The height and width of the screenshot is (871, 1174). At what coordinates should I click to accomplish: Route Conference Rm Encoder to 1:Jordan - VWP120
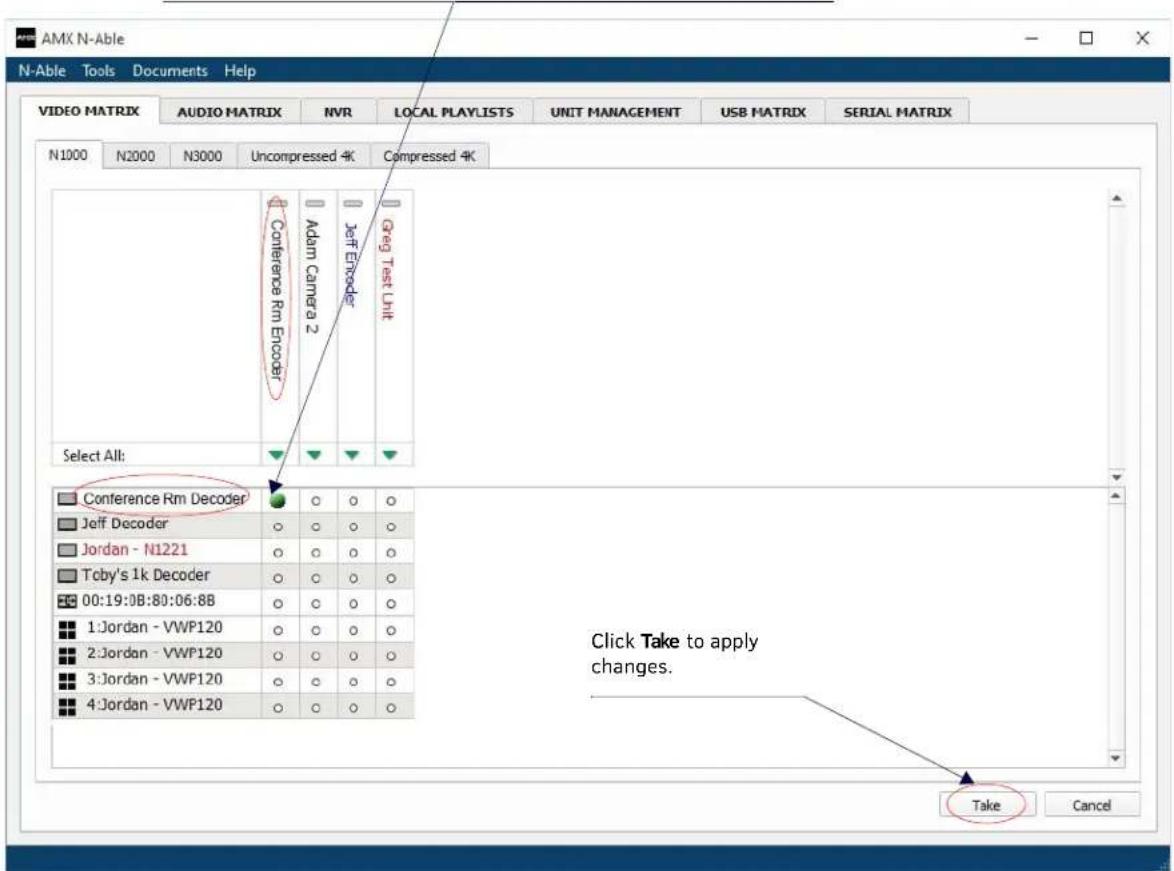click(278, 631)
